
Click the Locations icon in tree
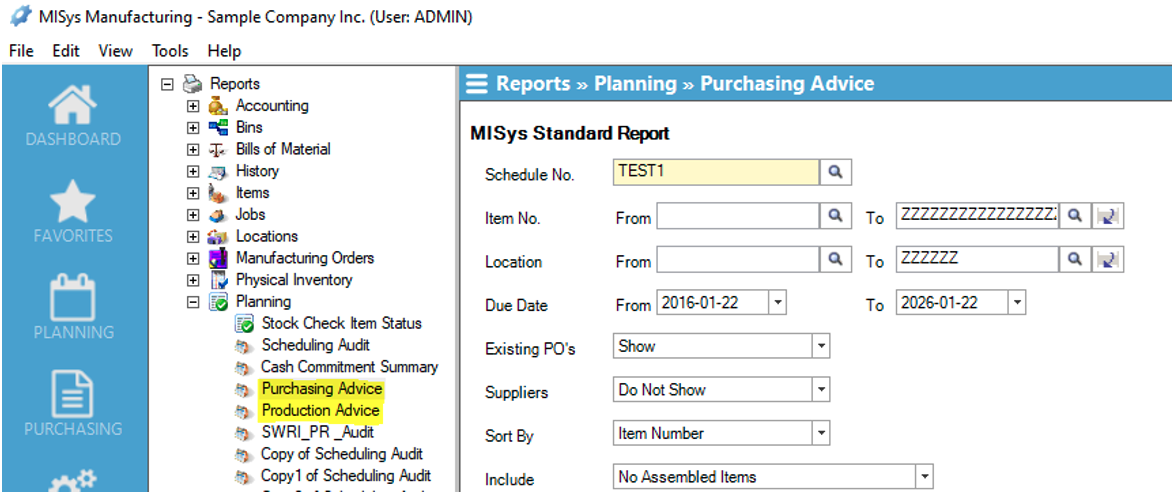pyautogui.click(x=218, y=236)
